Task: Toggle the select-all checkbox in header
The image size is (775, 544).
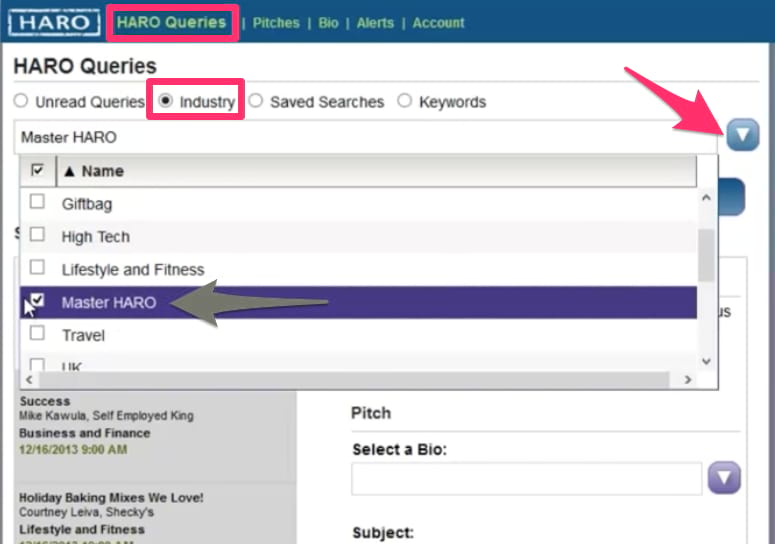Action: click(37, 170)
